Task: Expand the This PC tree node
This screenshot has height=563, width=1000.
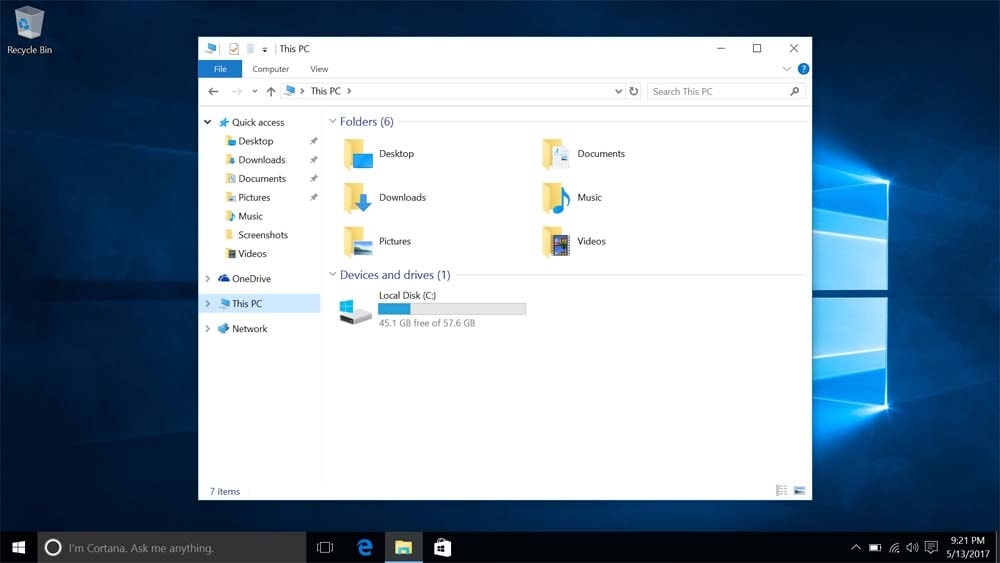Action: 207,303
